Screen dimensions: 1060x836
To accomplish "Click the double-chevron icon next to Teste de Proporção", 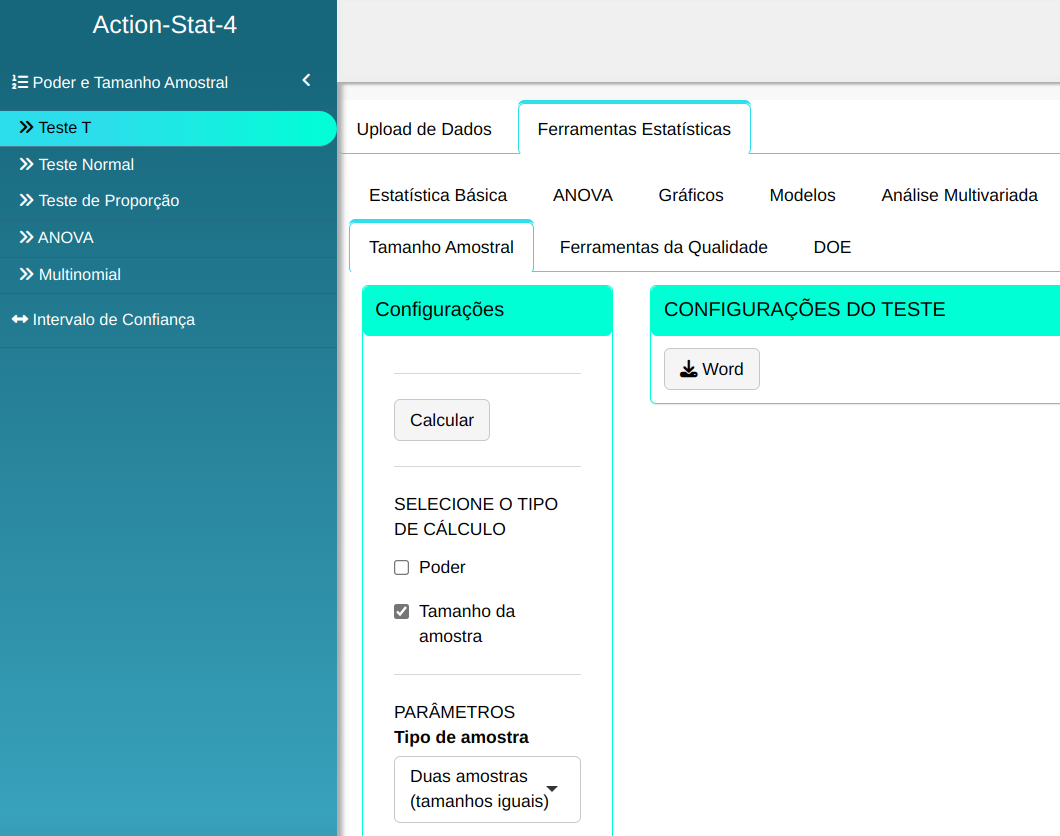I will (x=26, y=201).
